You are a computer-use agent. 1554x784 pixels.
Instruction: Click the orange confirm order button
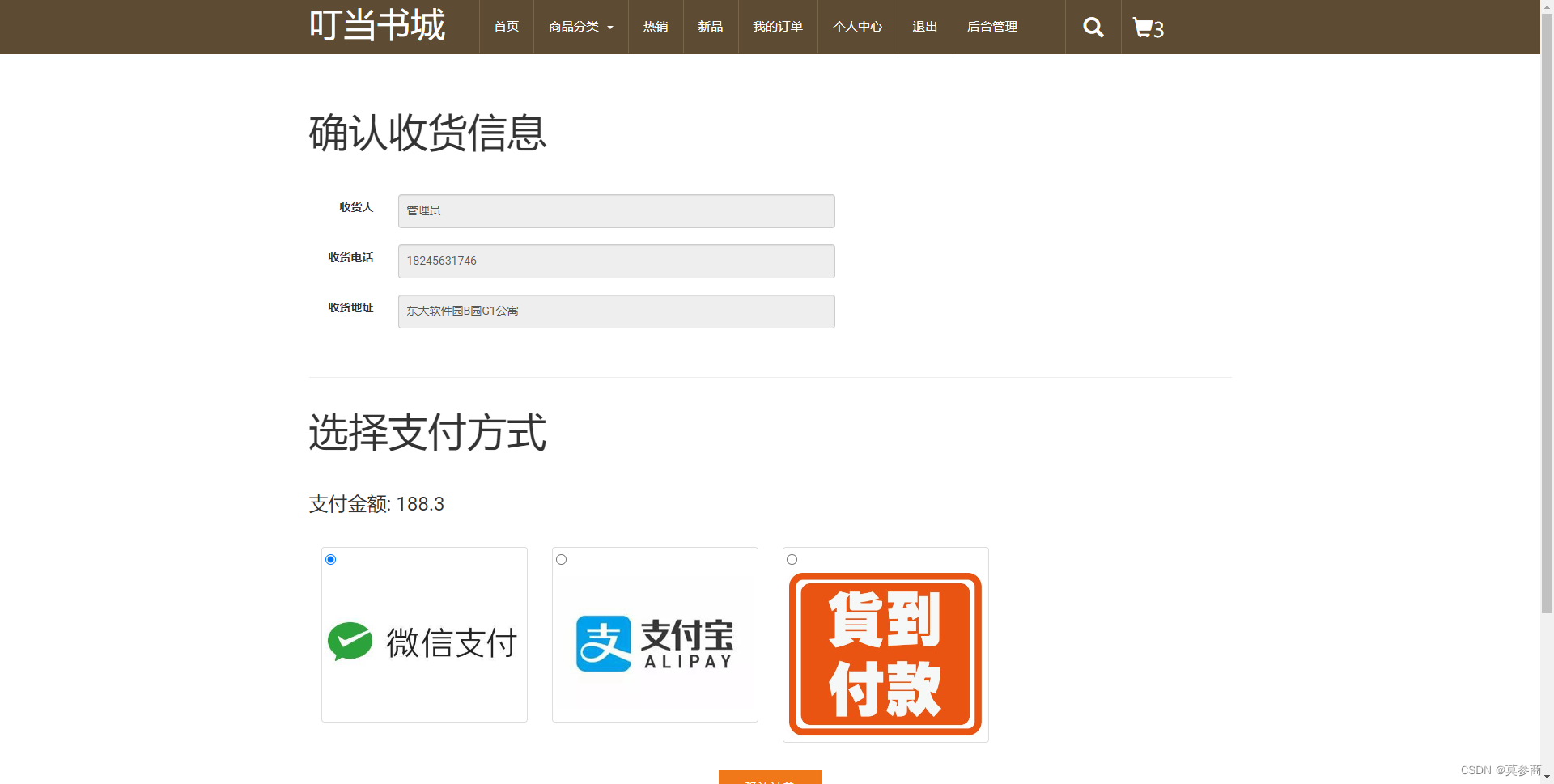point(770,778)
